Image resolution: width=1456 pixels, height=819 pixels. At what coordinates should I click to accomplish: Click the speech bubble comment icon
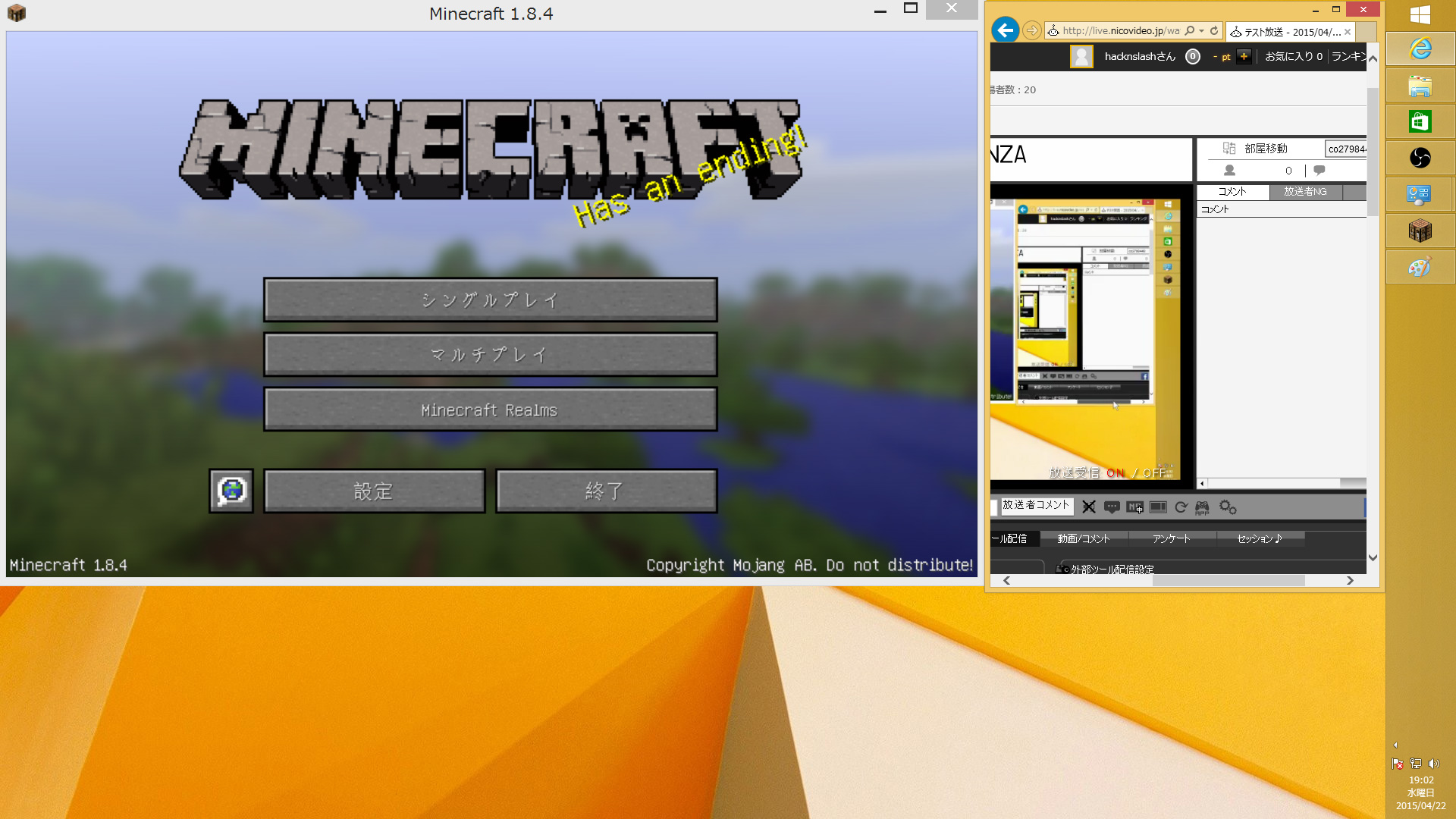[1112, 507]
